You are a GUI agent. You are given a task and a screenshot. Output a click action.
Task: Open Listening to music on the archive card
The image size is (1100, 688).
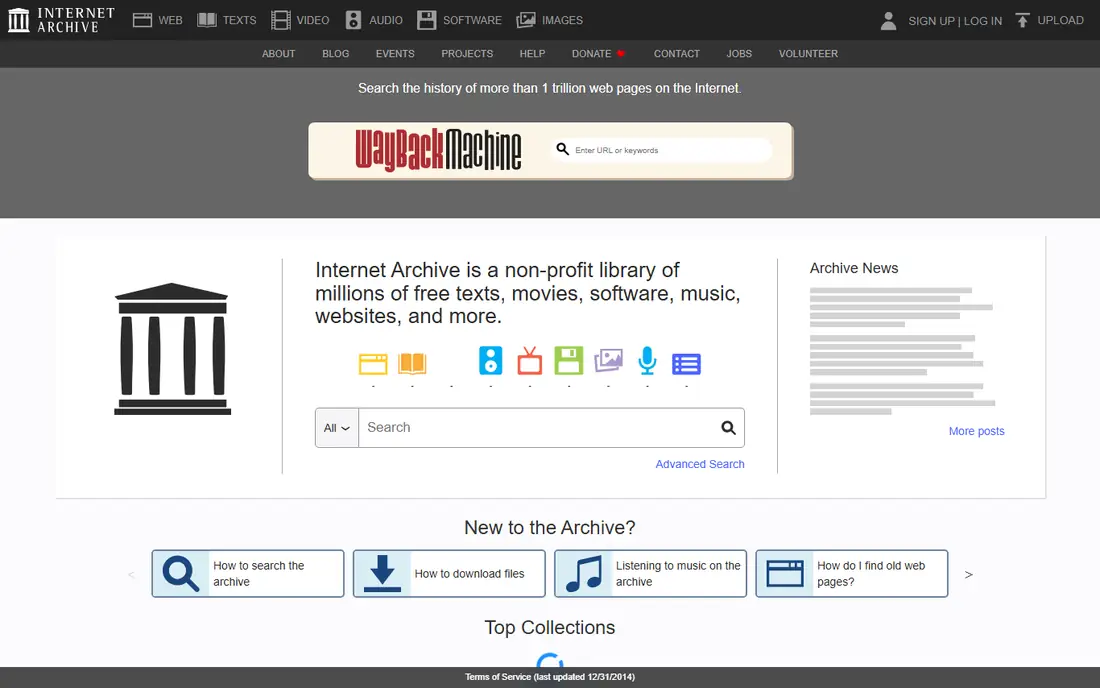650,574
